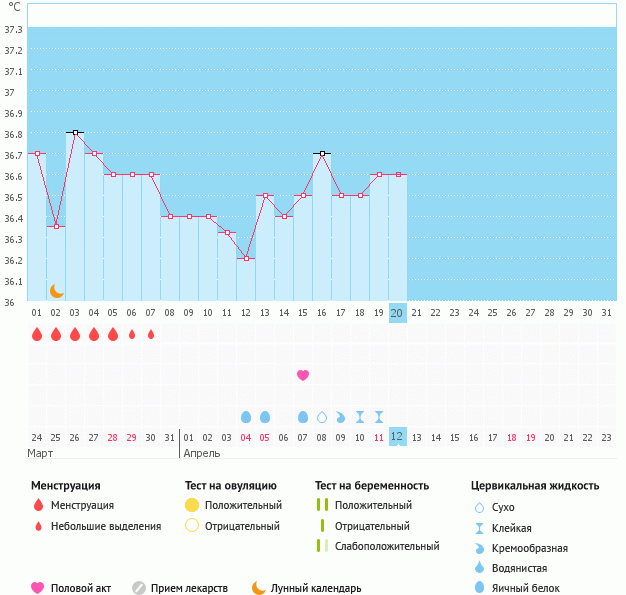Click the lowest temperature point on day 12
Image resolution: width=626 pixels, height=595 pixels.
(246, 258)
